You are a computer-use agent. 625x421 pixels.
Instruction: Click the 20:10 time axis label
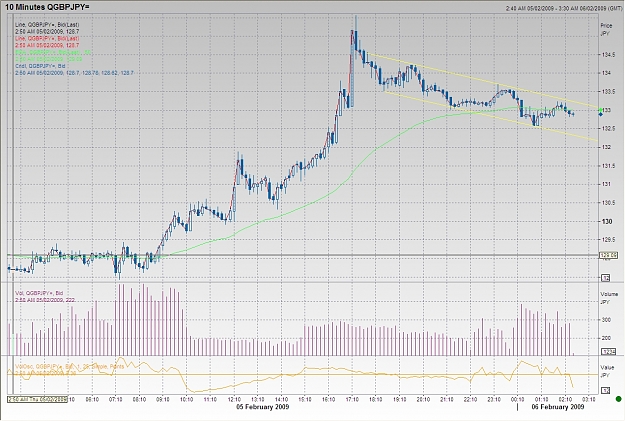pyautogui.click(x=423, y=399)
